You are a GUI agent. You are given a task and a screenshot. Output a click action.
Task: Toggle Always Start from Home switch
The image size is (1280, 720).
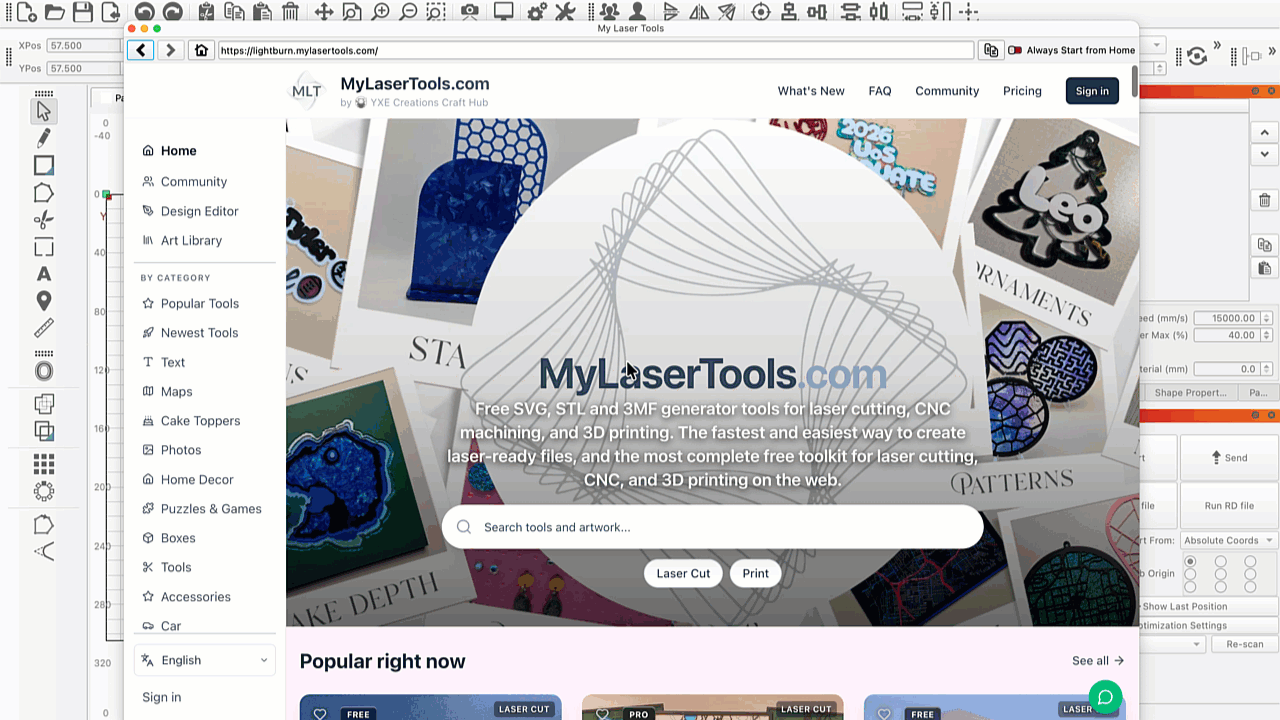point(1015,50)
